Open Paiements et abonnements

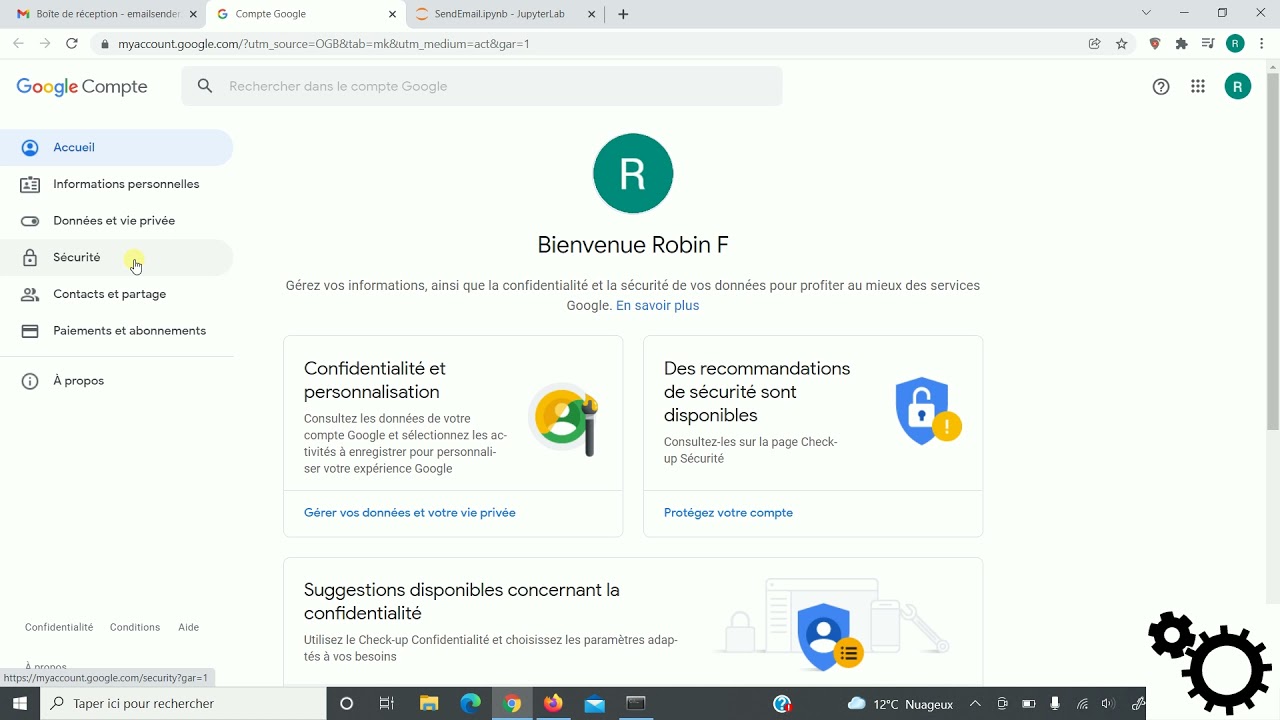116,331
